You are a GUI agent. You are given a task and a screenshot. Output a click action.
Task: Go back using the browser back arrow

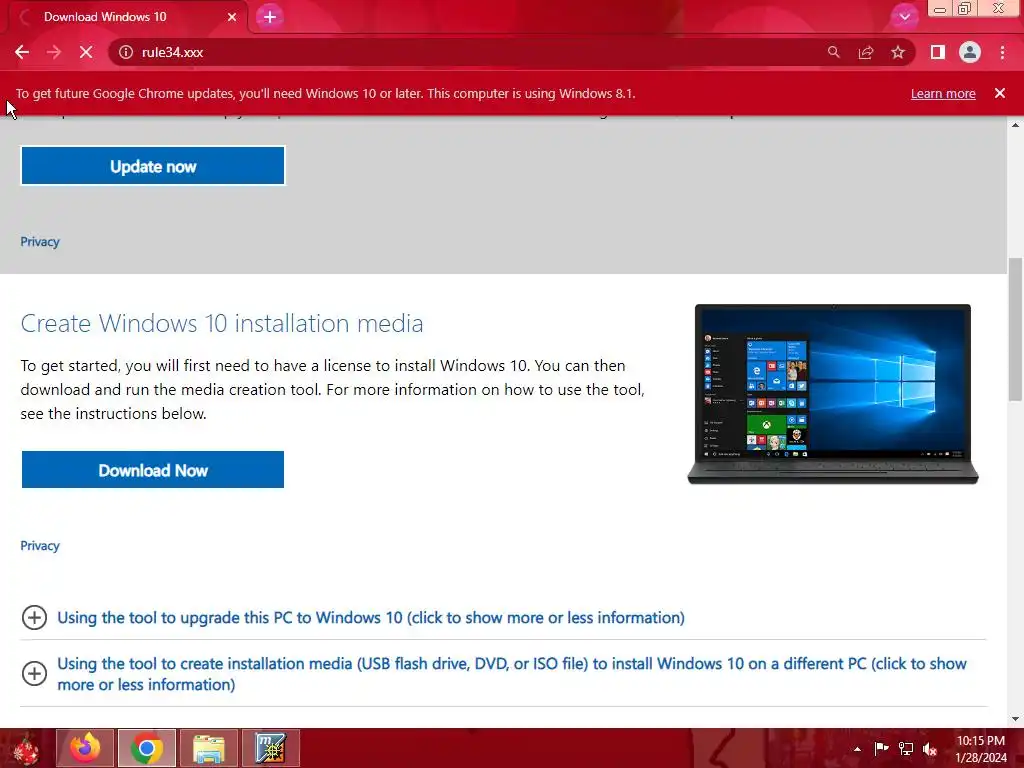pos(22,52)
